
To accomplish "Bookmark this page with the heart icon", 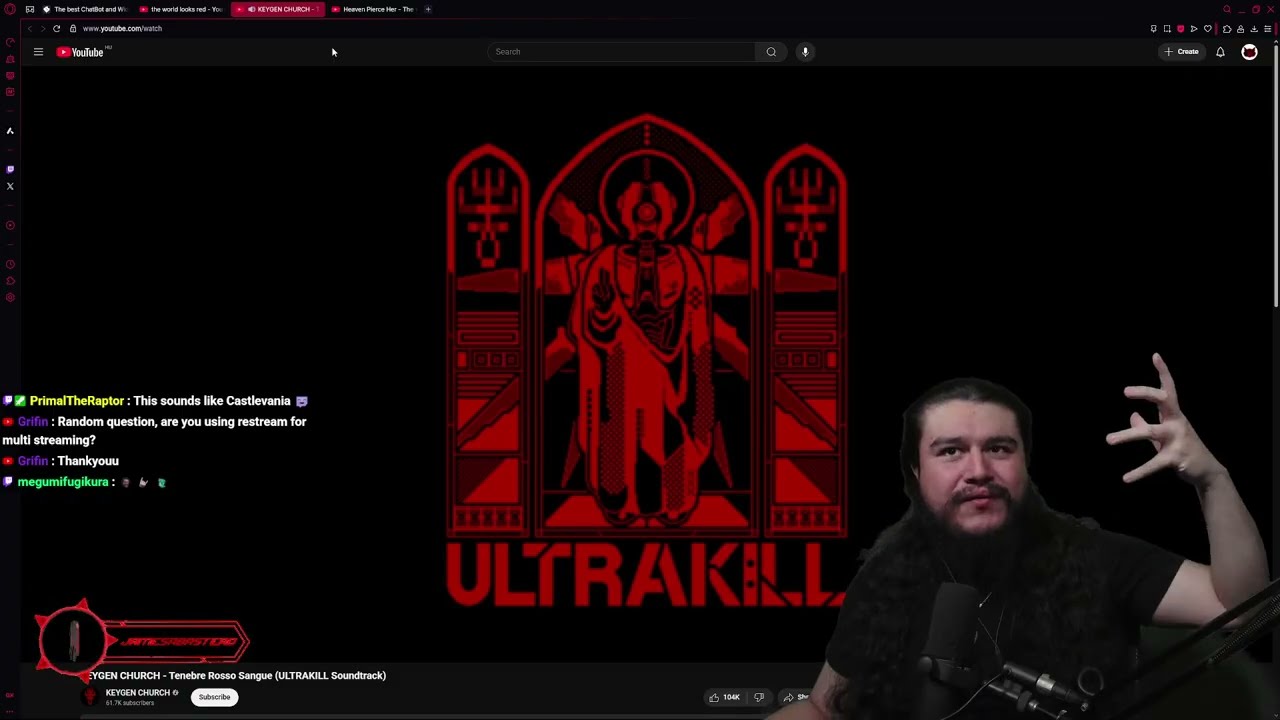I will (1207, 29).
